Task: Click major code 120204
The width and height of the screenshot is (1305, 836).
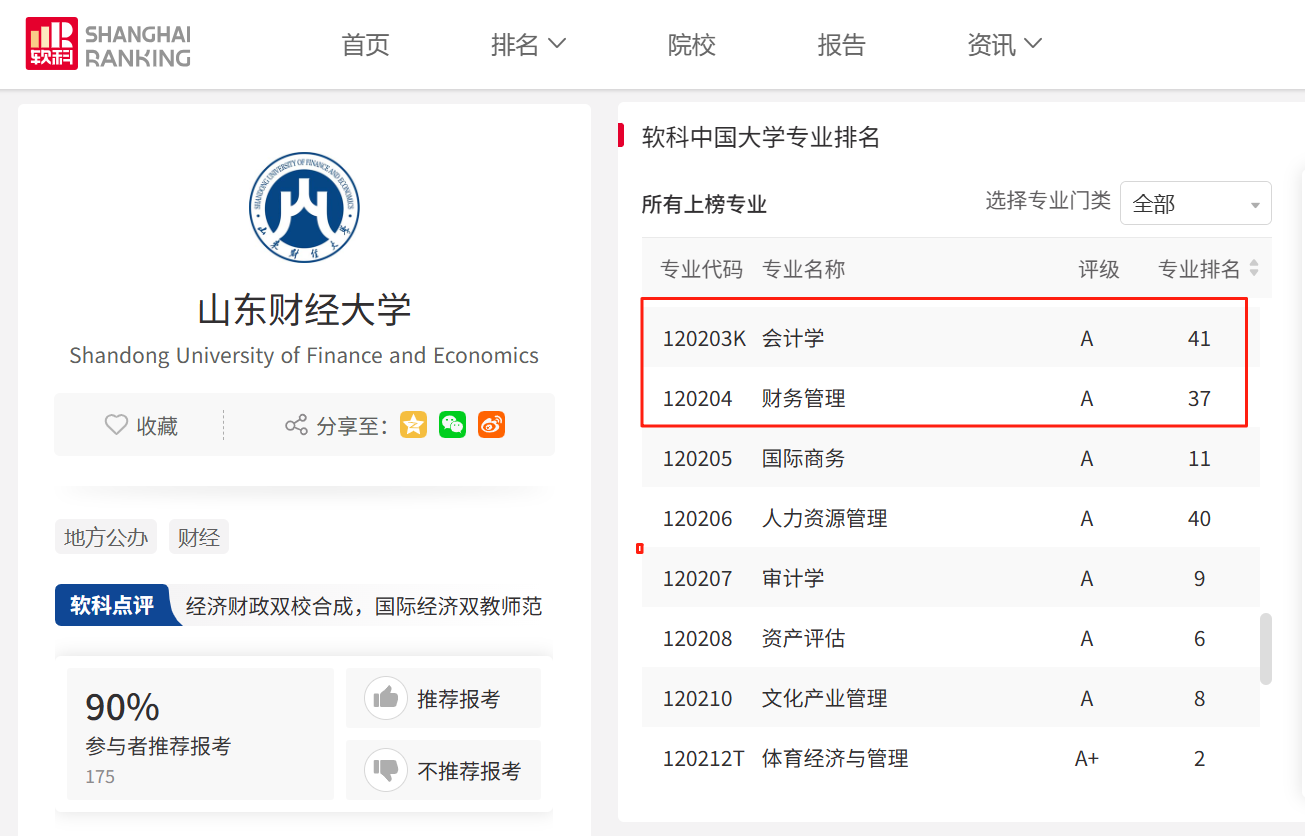Action: tap(697, 398)
